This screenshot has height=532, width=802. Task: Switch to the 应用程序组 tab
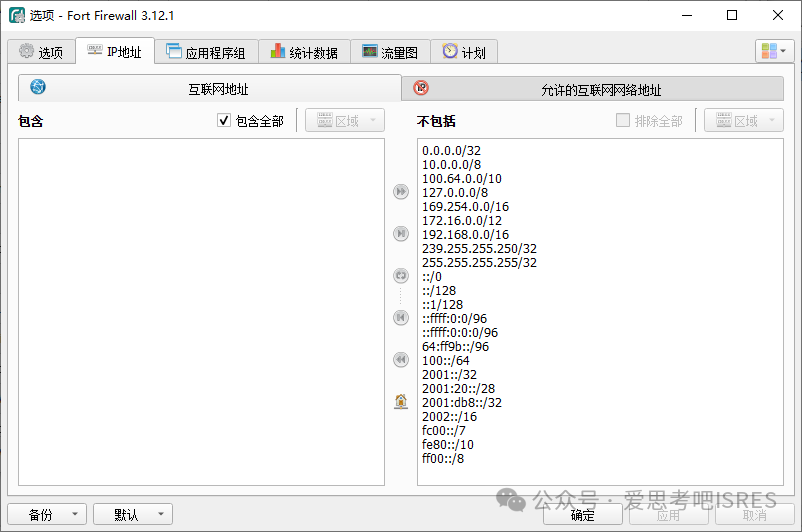click(x=206, y=52)
